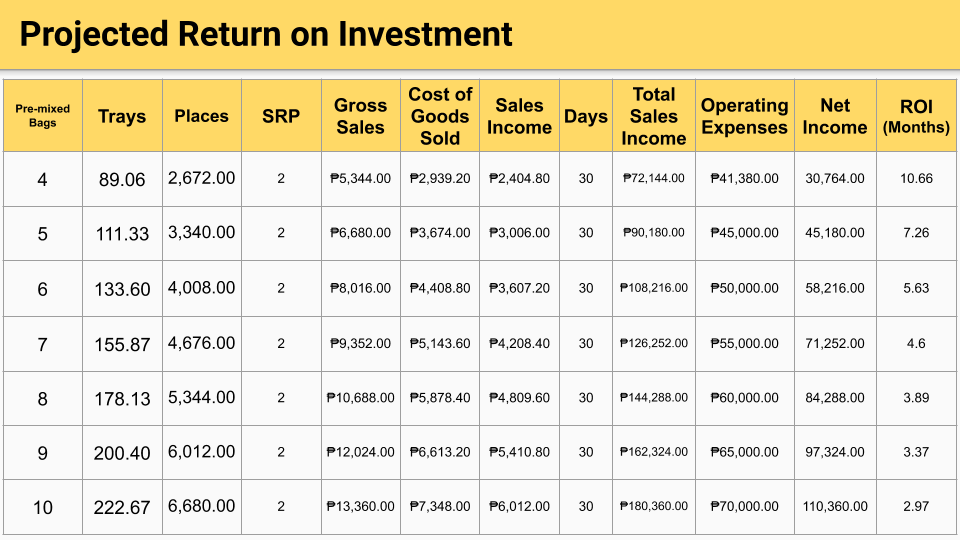Viewport: 960px width, 540px height.
Task: Click the cost cell ₱4,408.80
Action: pyautogui.click(x=440, y=288)
